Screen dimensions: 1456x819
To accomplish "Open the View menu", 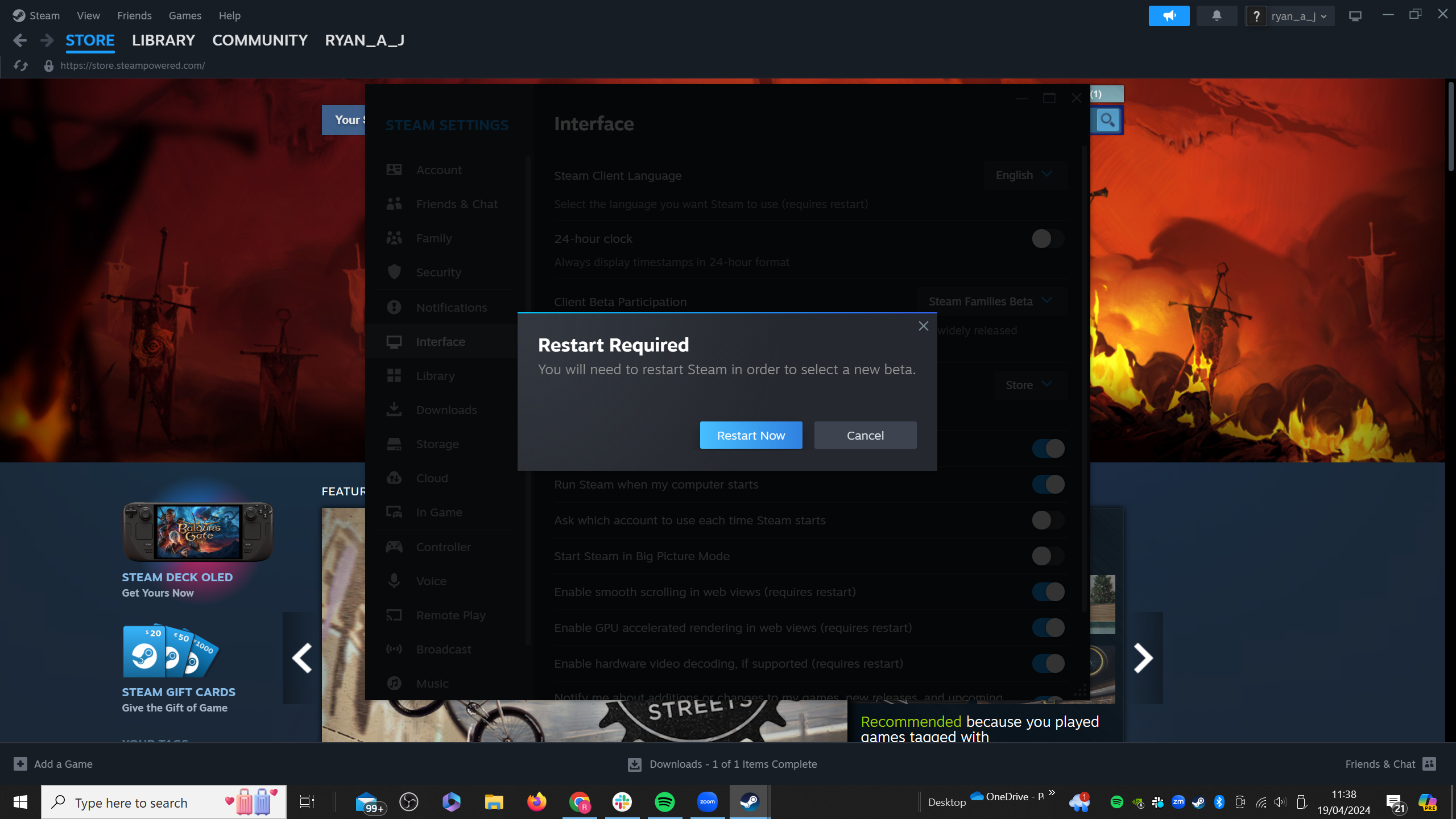I will tap(88, 15).
